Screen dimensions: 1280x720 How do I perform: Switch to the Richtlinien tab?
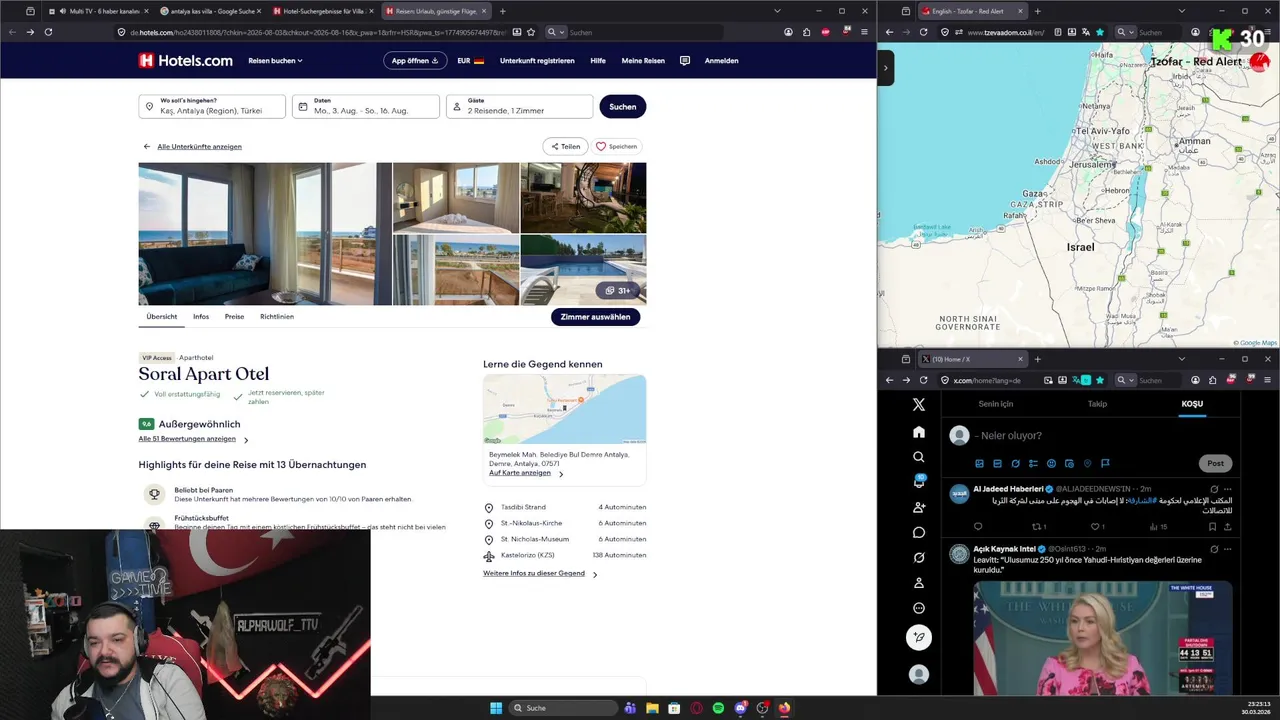tap(277, 316)
